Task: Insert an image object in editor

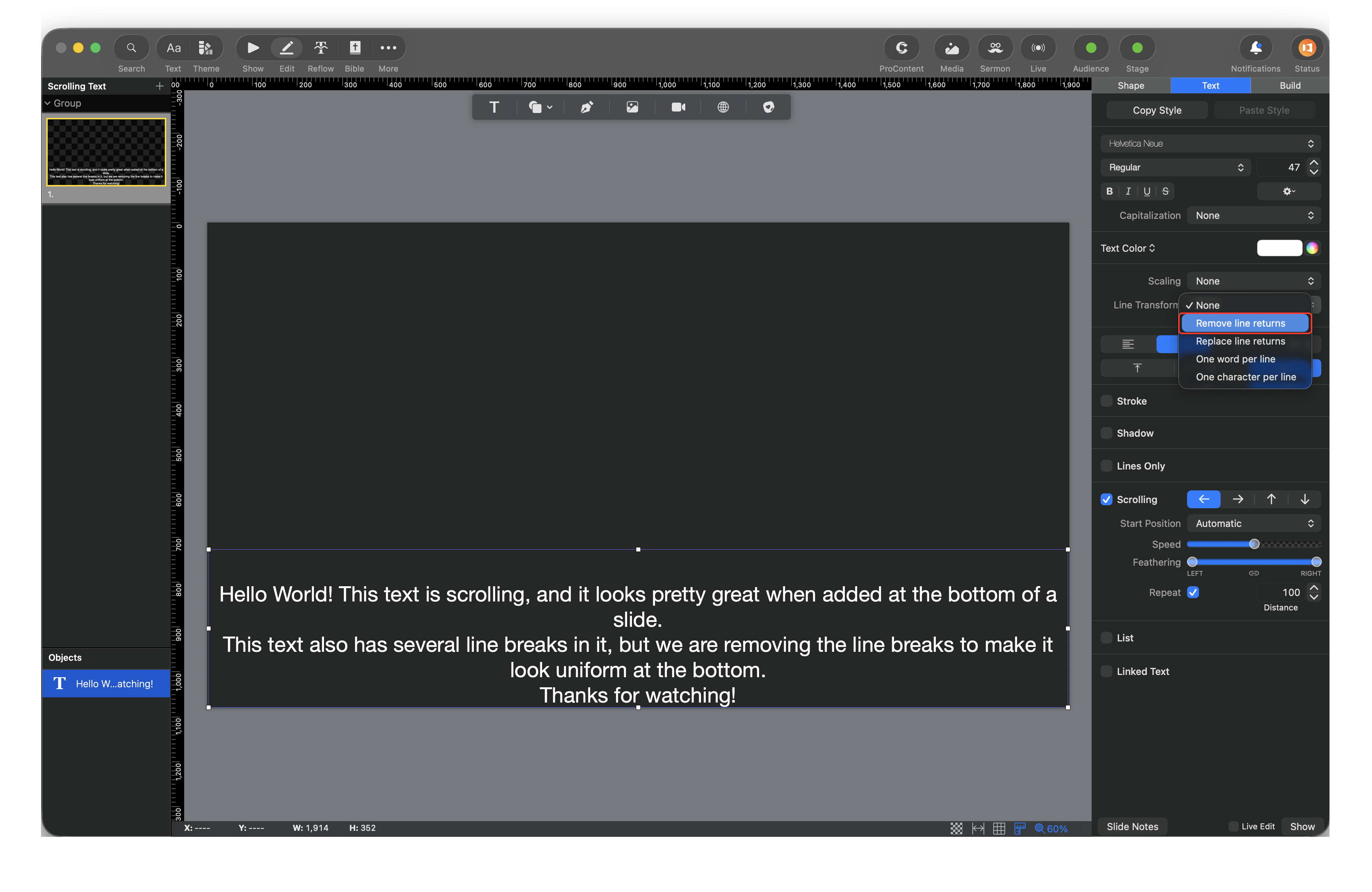Action: point(632,107)
